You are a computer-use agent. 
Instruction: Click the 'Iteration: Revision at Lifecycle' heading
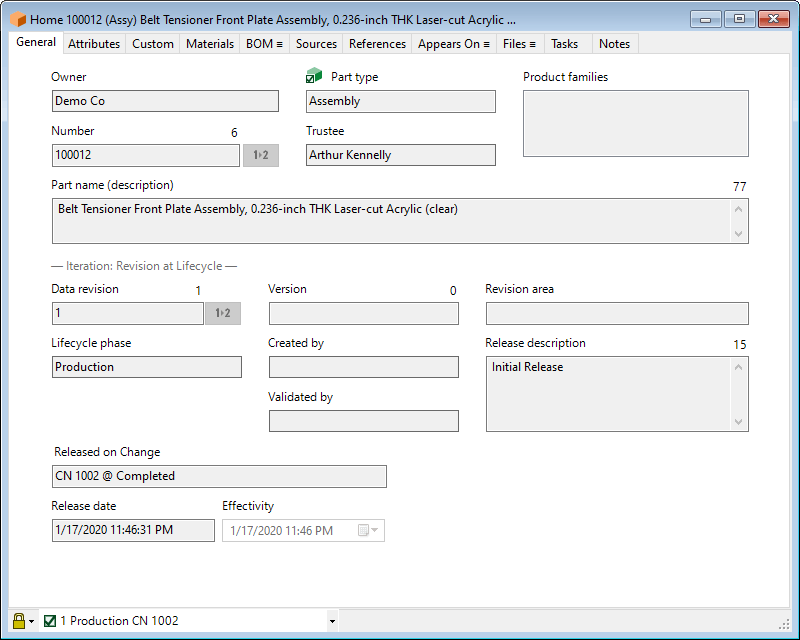pyautogui.click(x=144, y=266)
